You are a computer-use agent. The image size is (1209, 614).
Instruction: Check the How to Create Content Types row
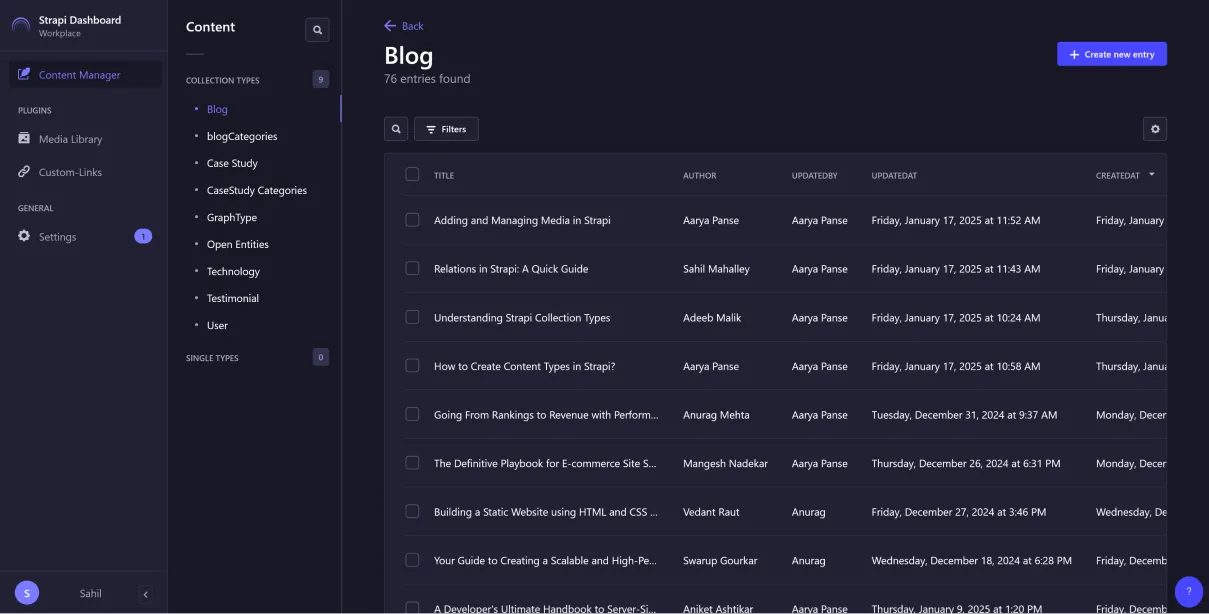pos(412,365)
